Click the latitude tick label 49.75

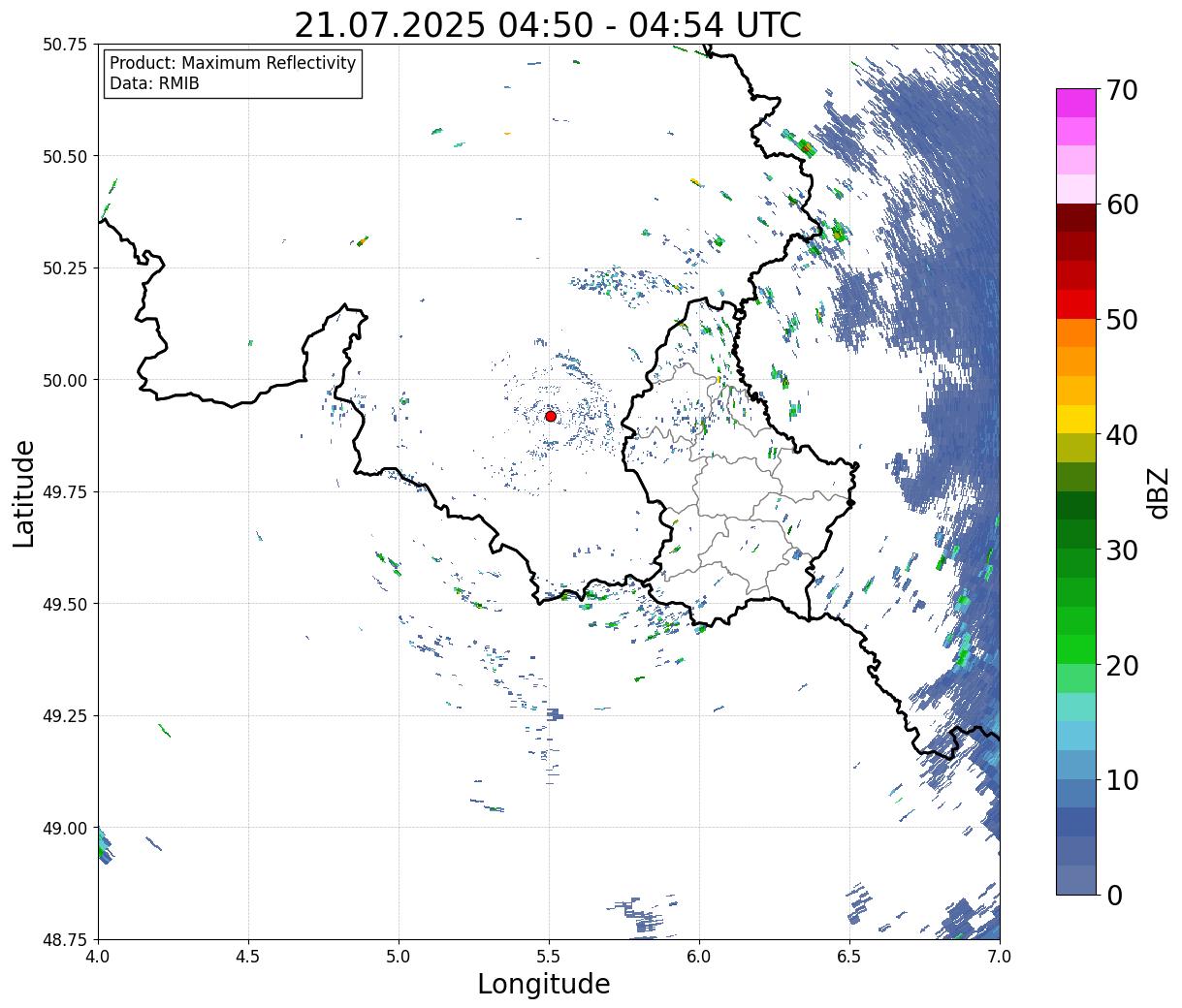[65, 492]
